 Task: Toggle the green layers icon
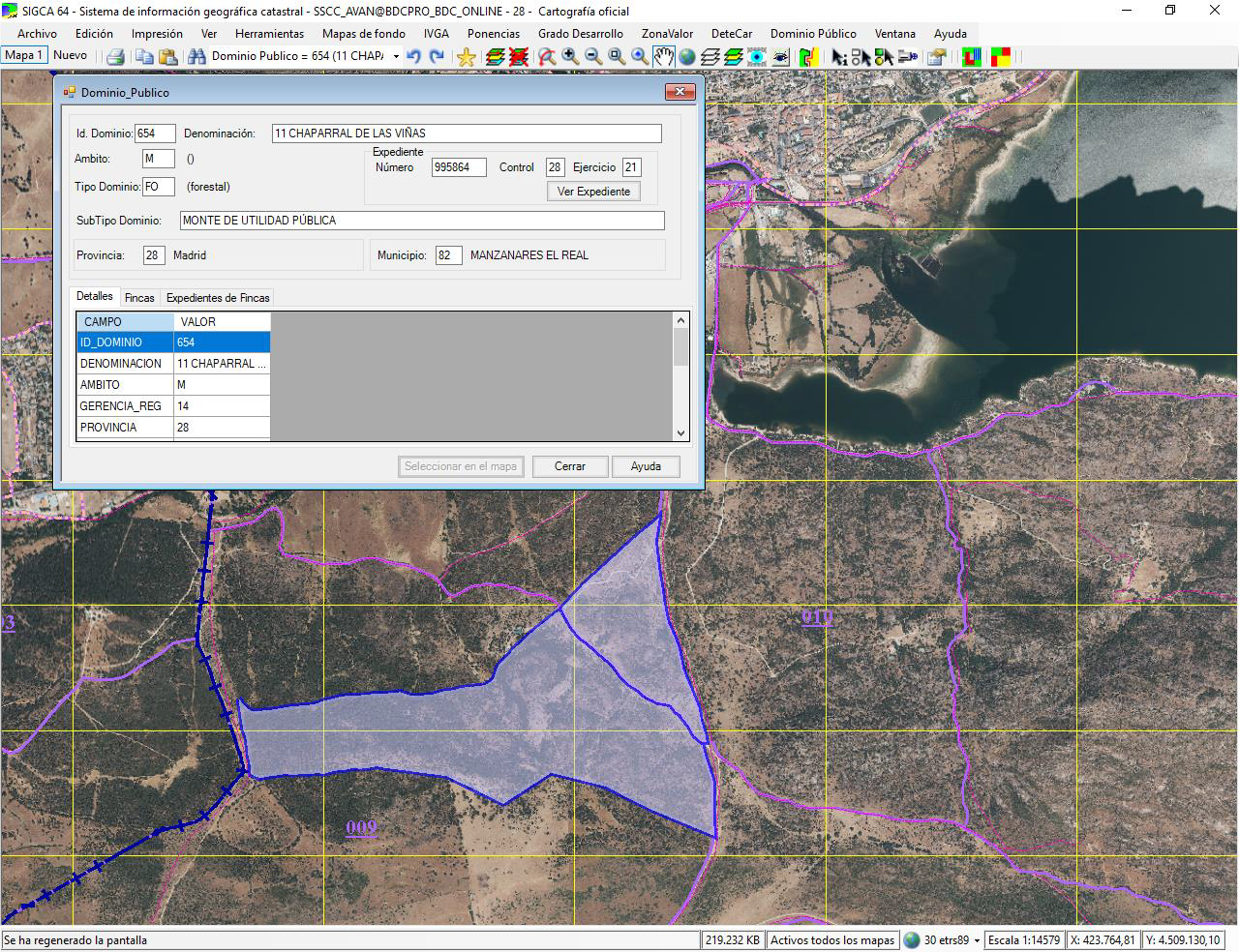(733, 56)
